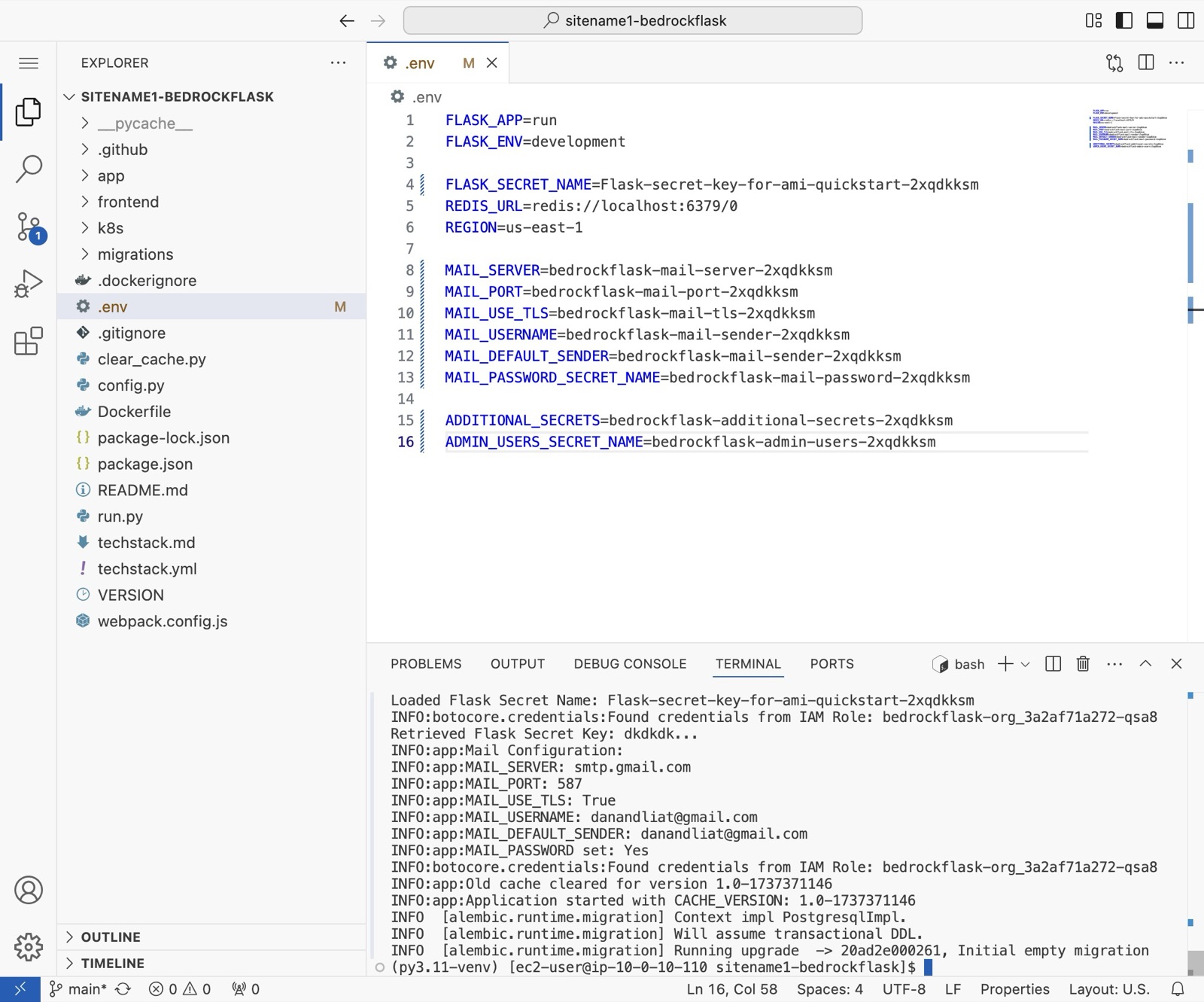Expand the OUTLINE section
The image size is (1204, 1002).
point(212,937)
